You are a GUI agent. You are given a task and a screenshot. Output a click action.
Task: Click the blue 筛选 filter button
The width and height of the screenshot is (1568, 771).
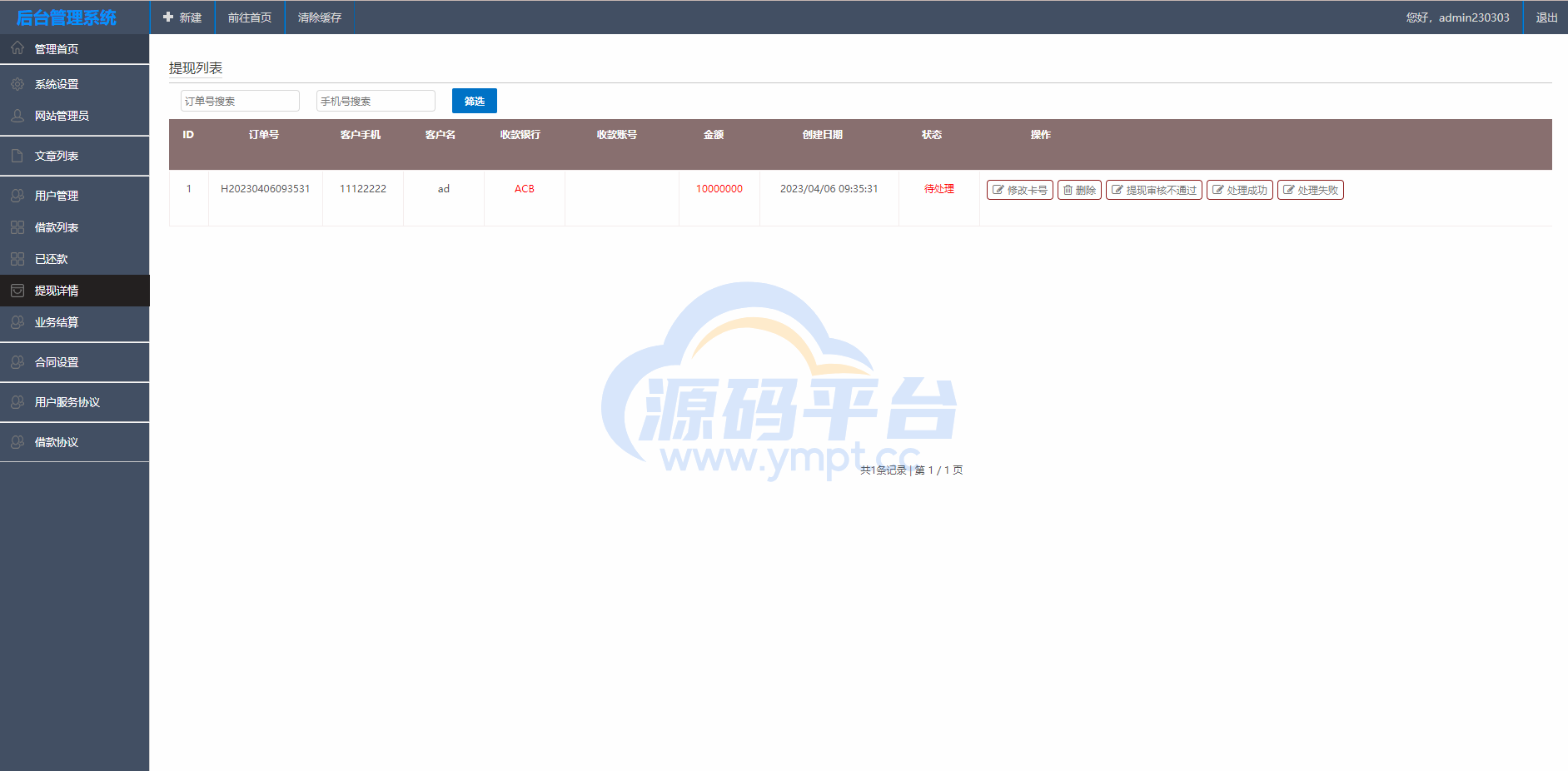(475, 101)
